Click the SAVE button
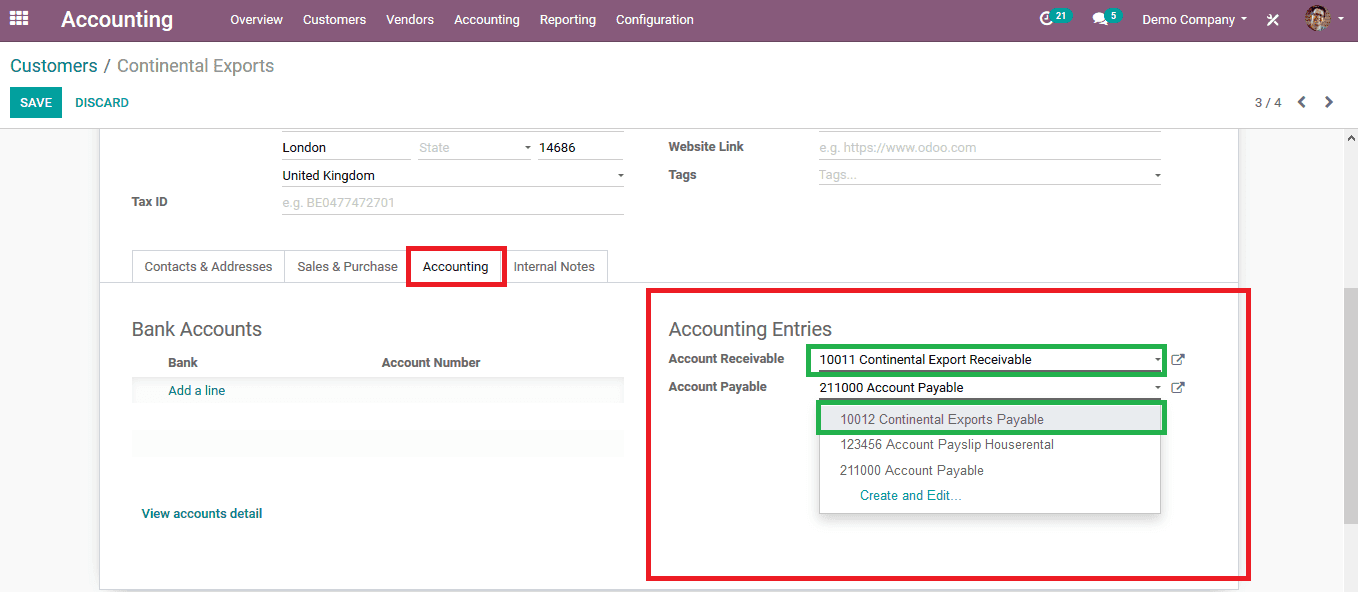This screenshot has width=1359, height=597. point(36,103)
